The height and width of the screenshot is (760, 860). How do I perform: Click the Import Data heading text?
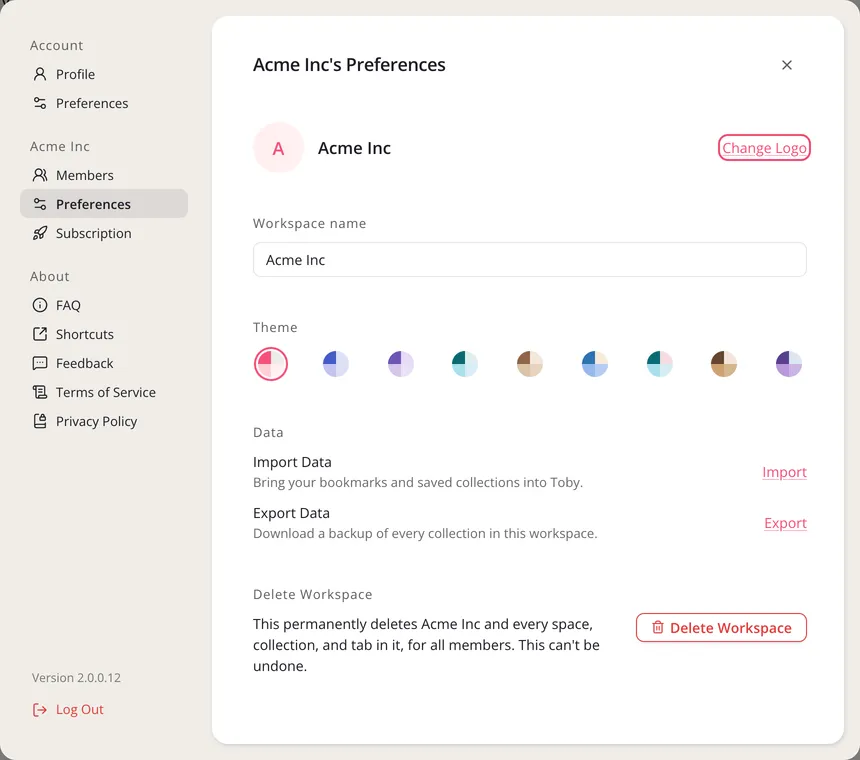pos(292,462)
